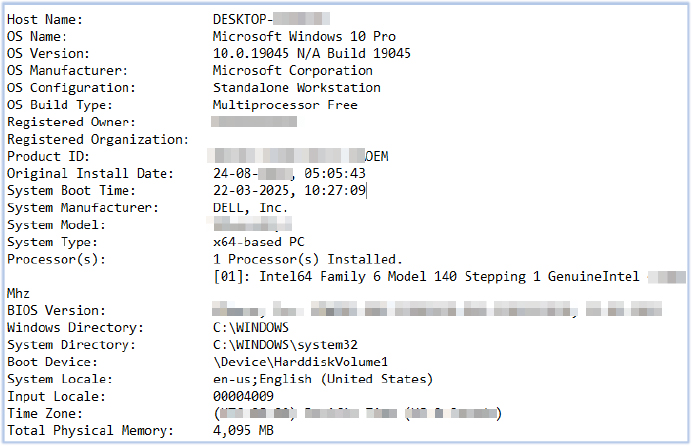Click the 'Processor(s):' label
Viewport: 692px width, 446px height.
coord(56,260)
